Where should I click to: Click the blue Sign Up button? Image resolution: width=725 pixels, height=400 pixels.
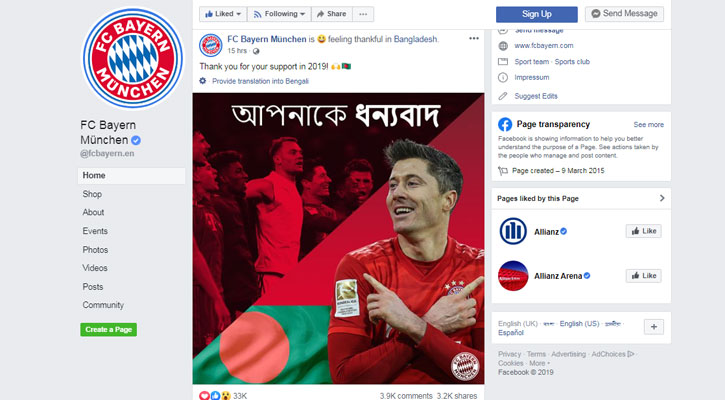[x=536, y=14]
